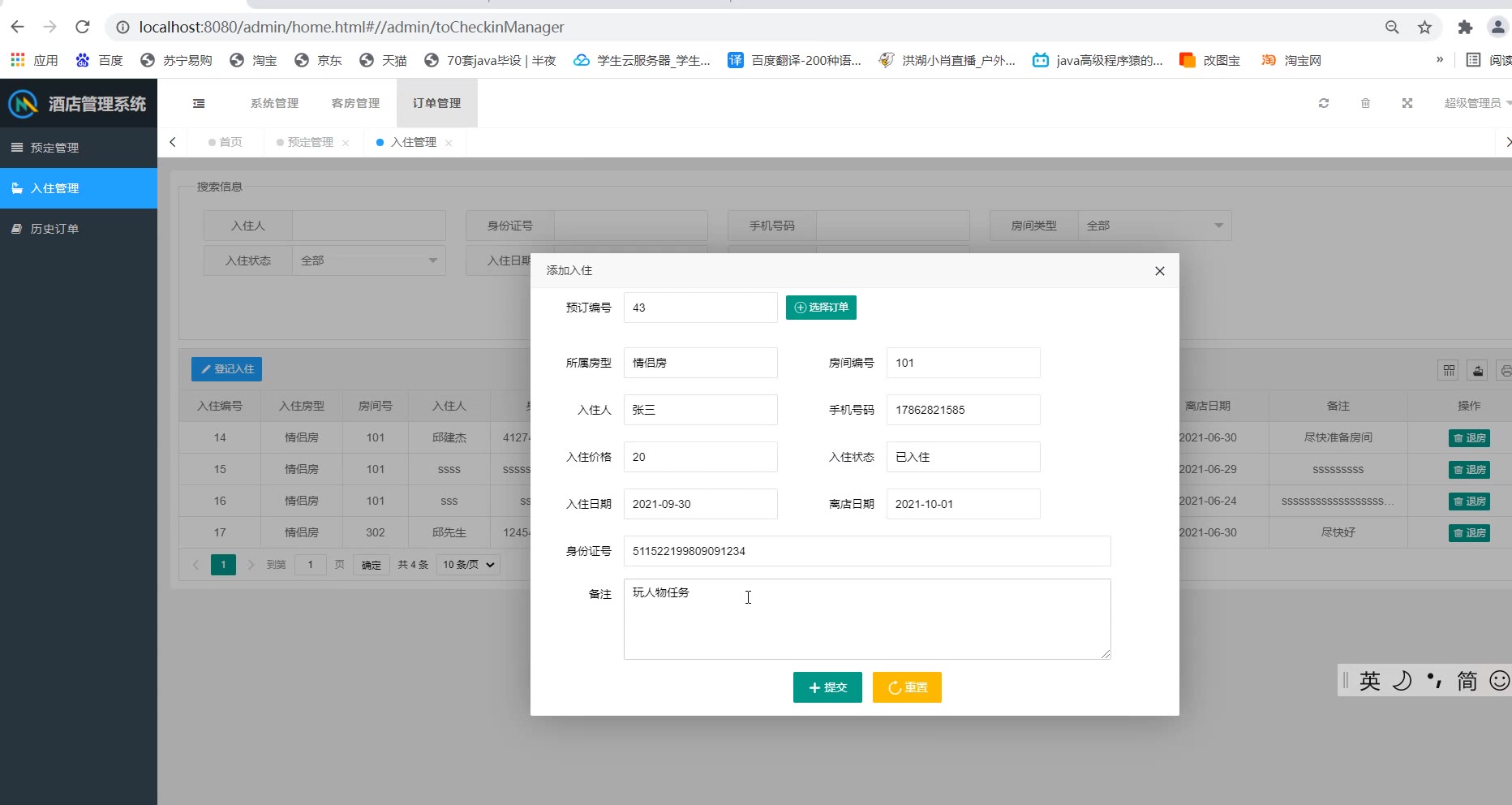Viewport: 1512px width, 805px height.
Task: Click the refresh icon in top header
Action: [1324, 103]
